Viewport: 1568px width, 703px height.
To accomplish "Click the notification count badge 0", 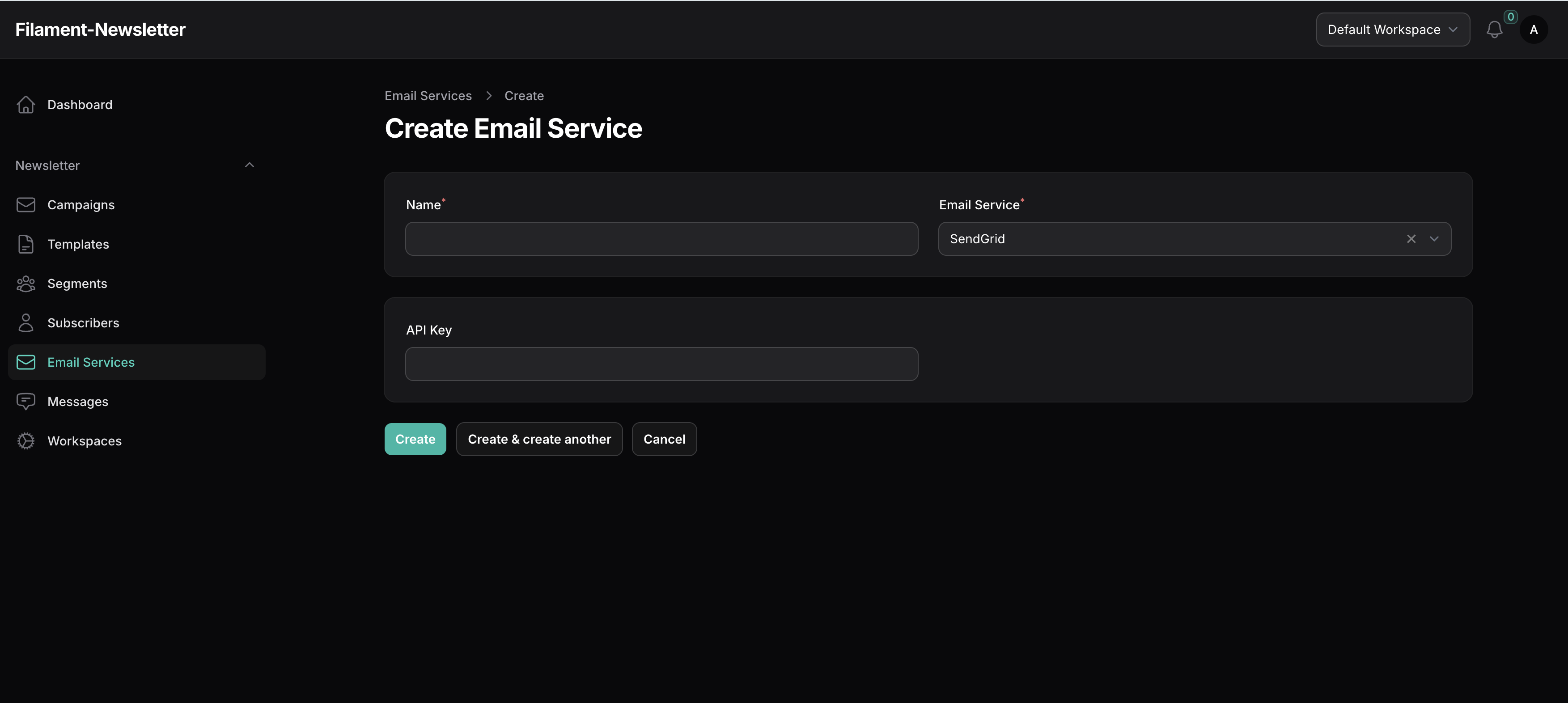I will [x=1510, y=17].
